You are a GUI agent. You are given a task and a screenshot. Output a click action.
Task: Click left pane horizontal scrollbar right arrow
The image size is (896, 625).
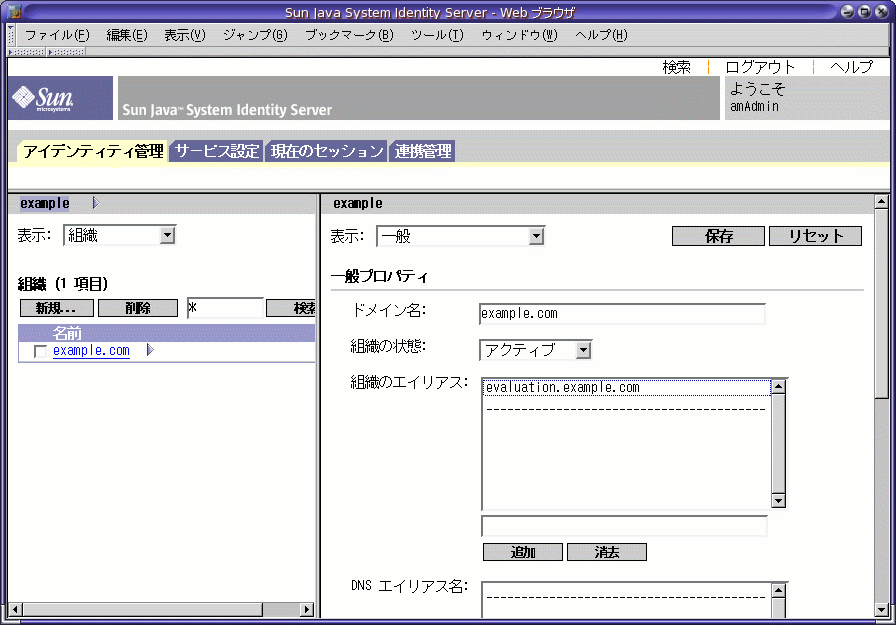(x=307, y=610)
